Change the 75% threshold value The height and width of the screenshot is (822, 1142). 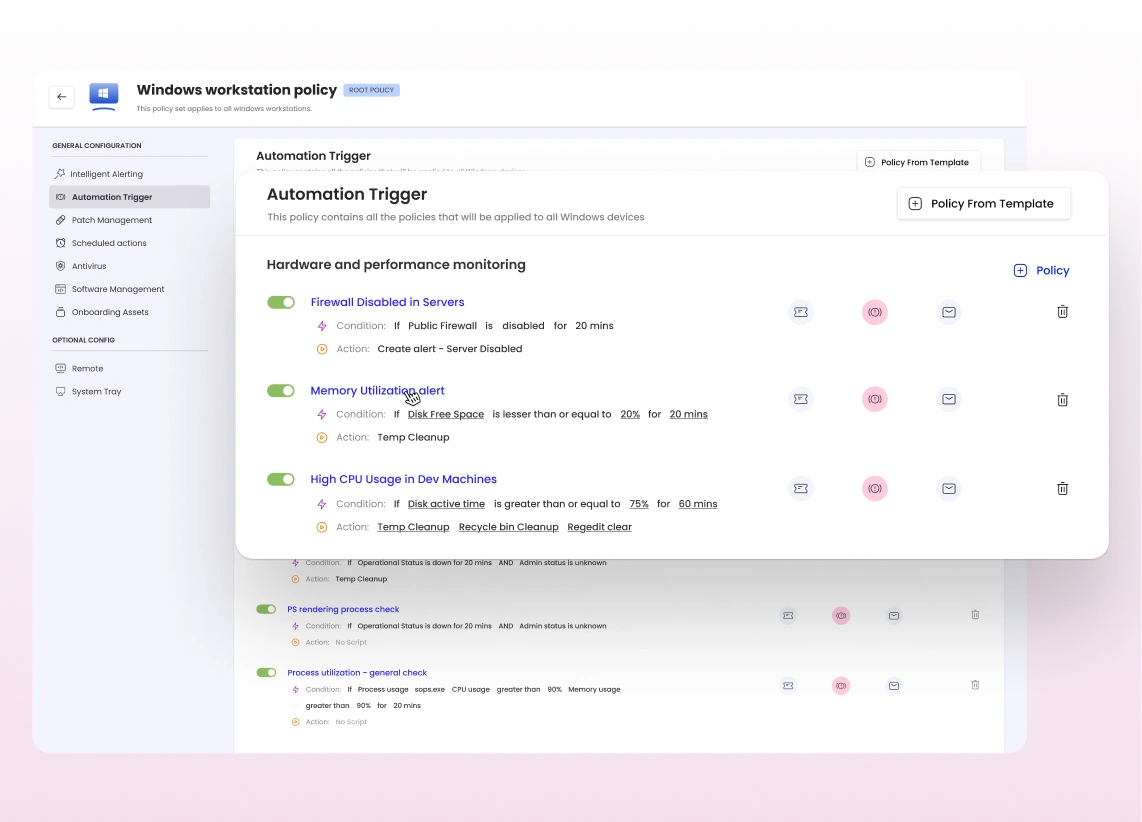point(639,504)
